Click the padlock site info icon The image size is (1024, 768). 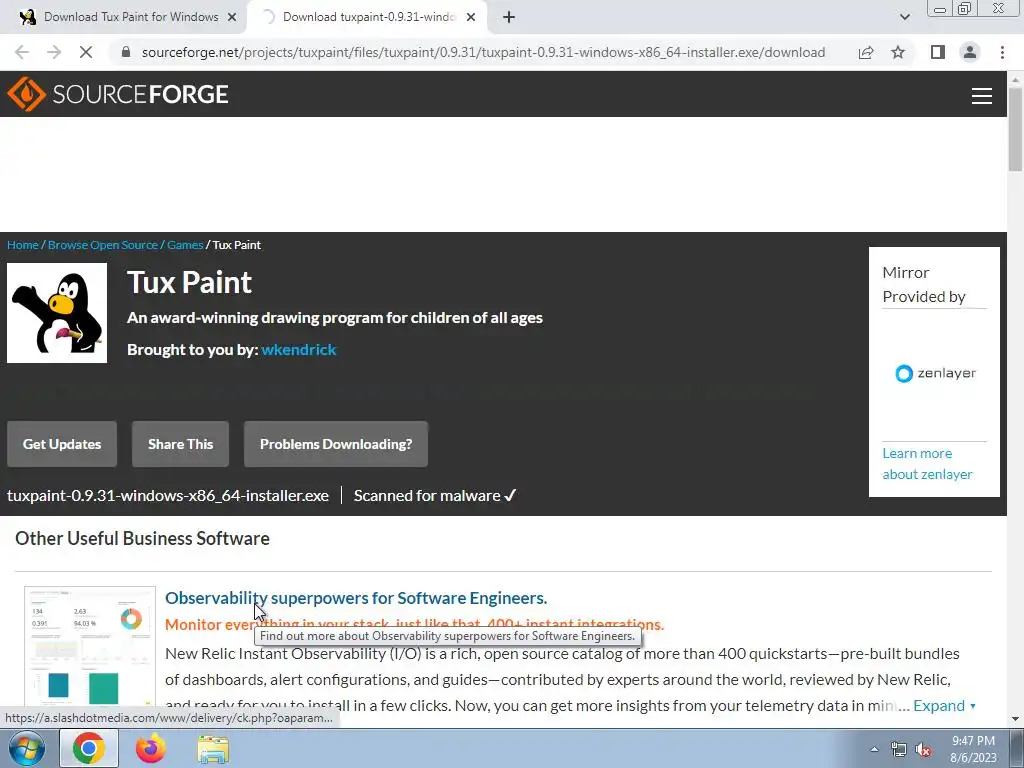pyautogui.click(x=127, y=52)
